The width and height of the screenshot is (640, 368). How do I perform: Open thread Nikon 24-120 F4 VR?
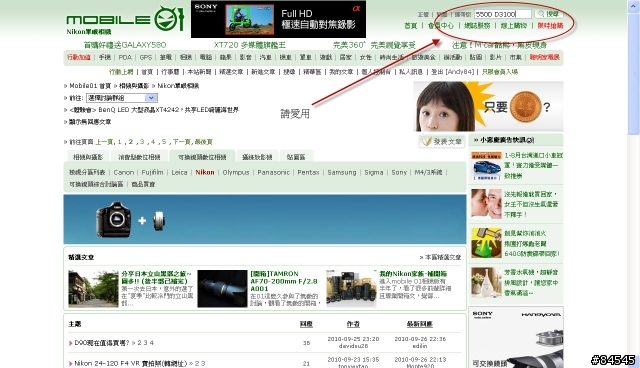point(131,363)
